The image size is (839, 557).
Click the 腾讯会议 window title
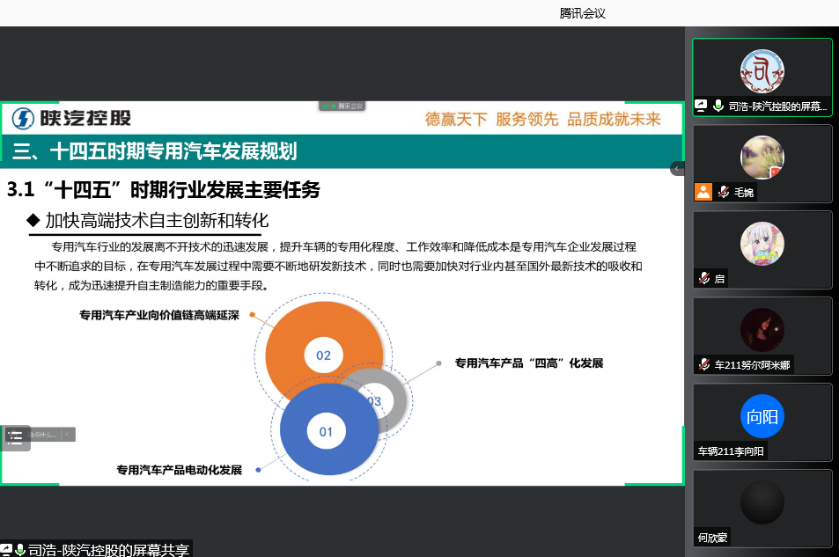(x=583, y=13)
